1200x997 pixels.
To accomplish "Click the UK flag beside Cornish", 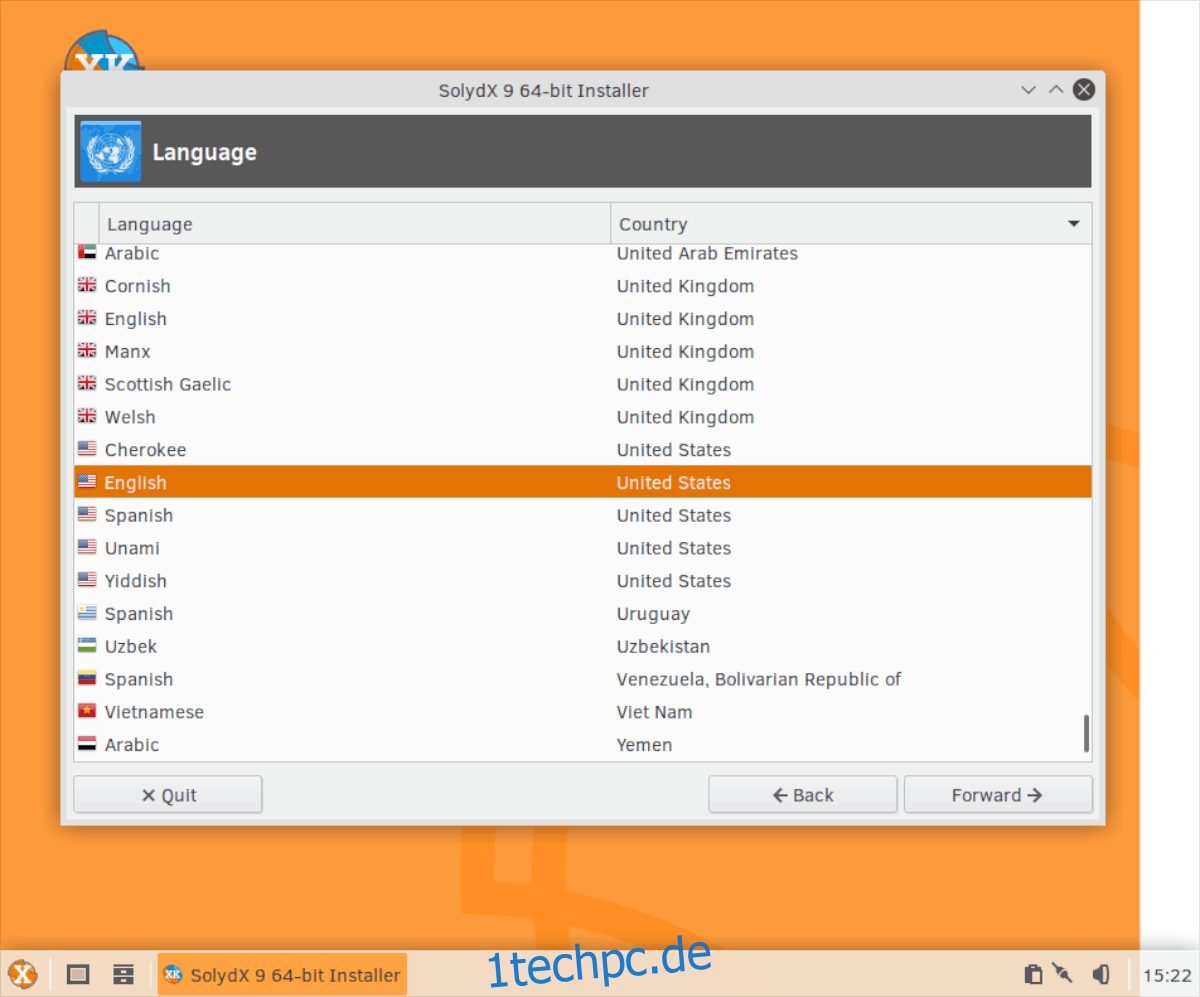I will [87, 286].
